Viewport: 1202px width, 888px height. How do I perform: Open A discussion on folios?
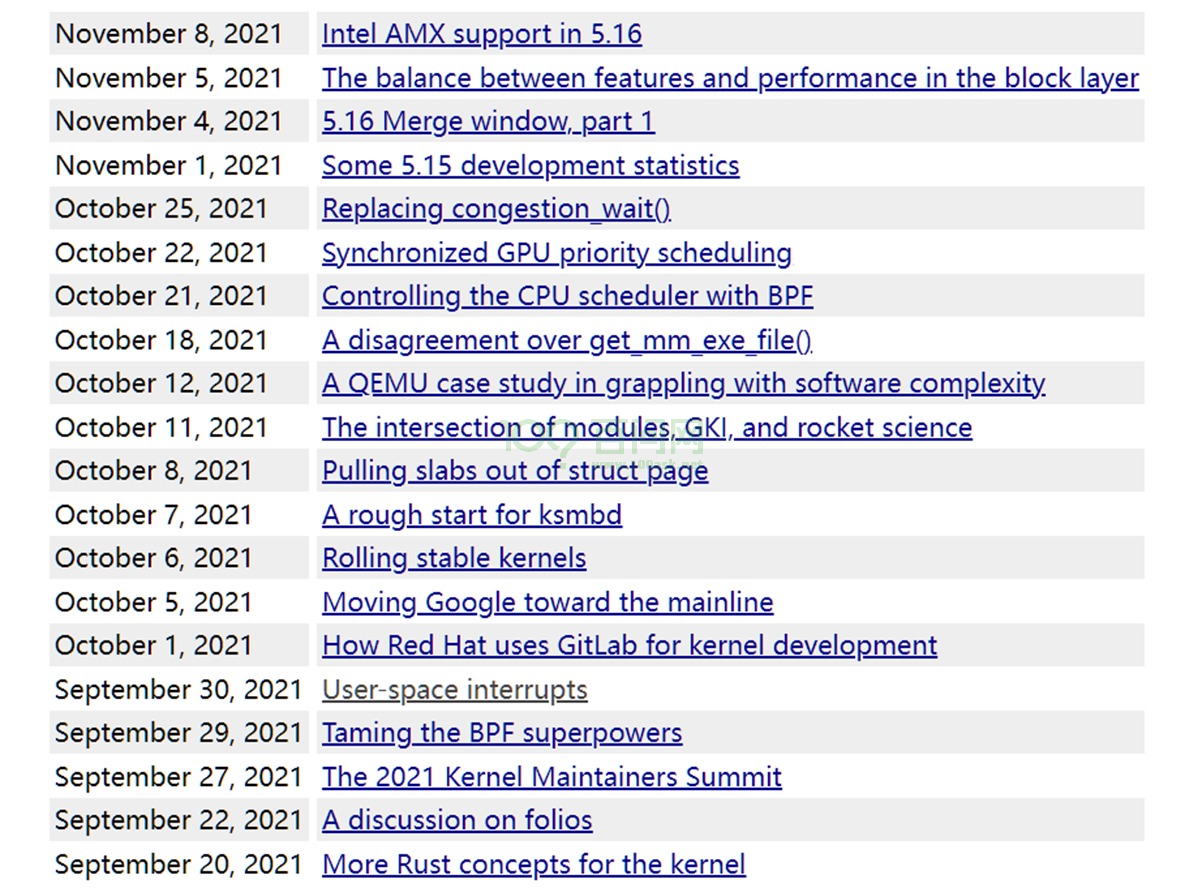[457, 821]
